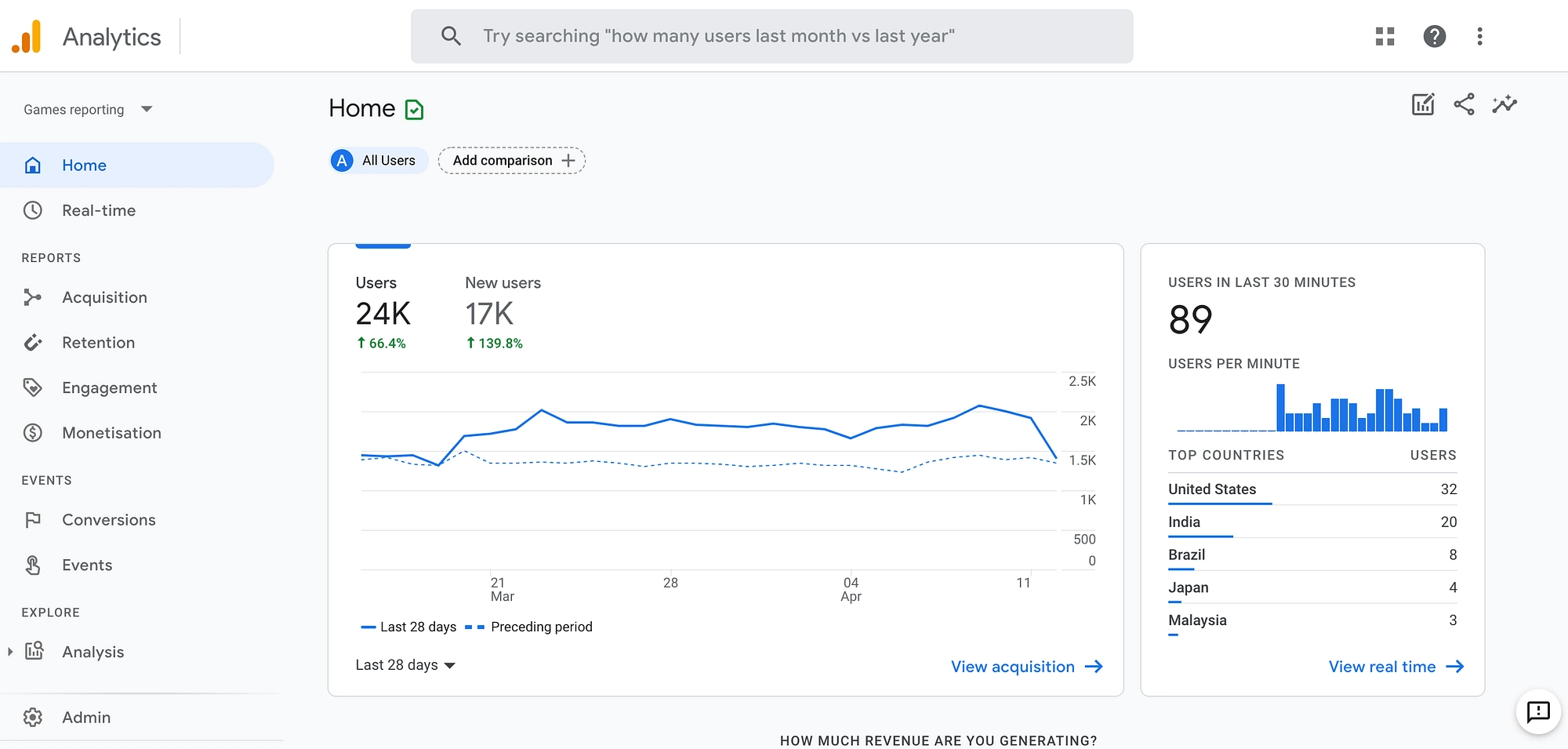Image resolution: width=1568 pixels, height=749 pixels.
Task: Click the share report icon
Action: (1464, 104)
